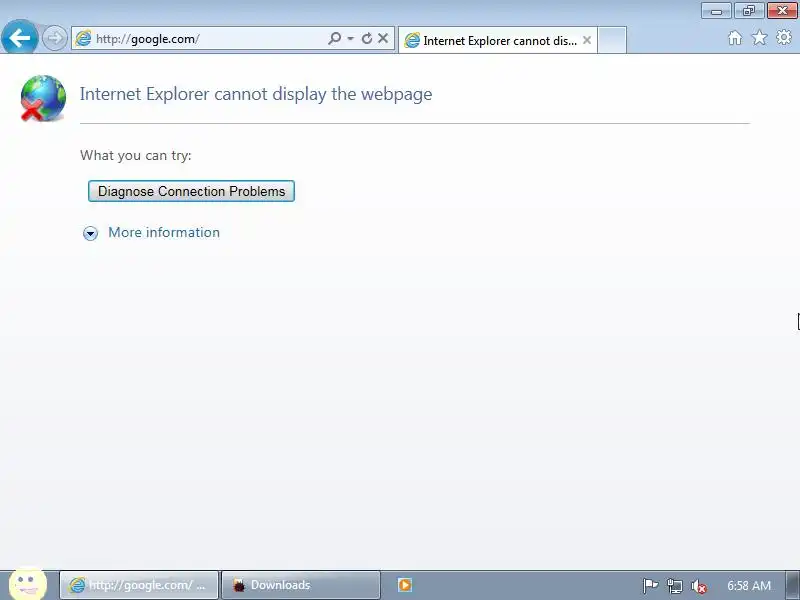Close the Internet Explorer window

click(x=782, y=10)
